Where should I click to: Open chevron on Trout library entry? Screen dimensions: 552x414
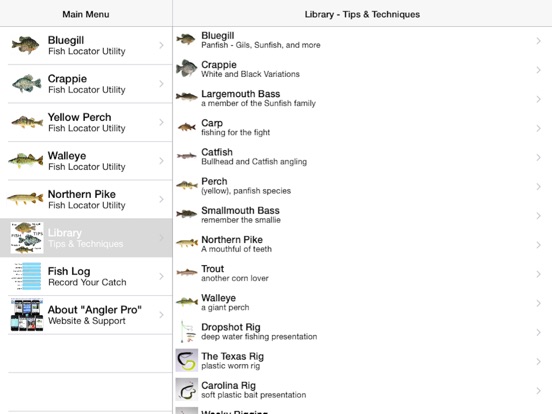click(538, 274)
